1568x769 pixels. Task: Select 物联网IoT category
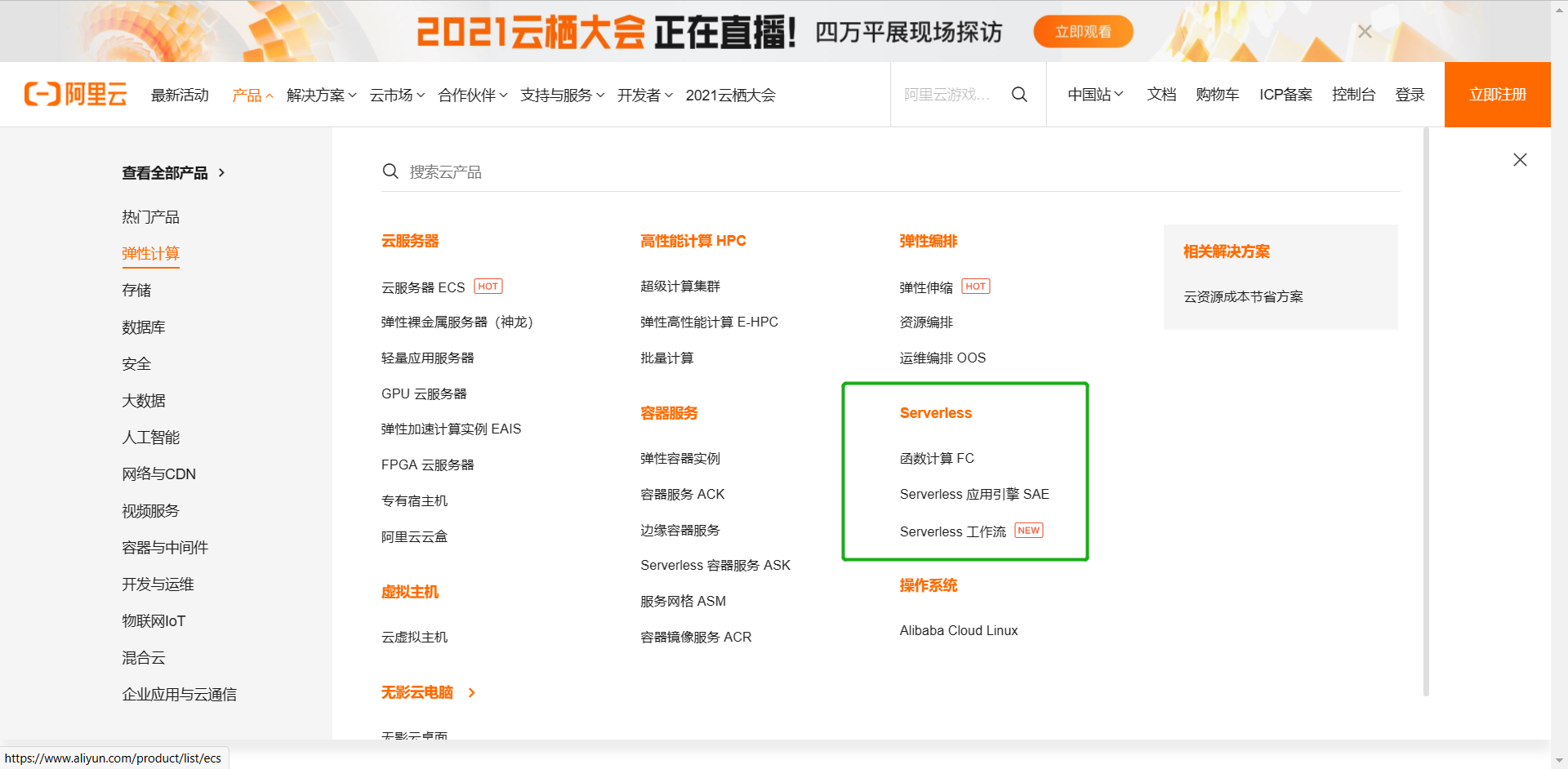coord(154,621)
